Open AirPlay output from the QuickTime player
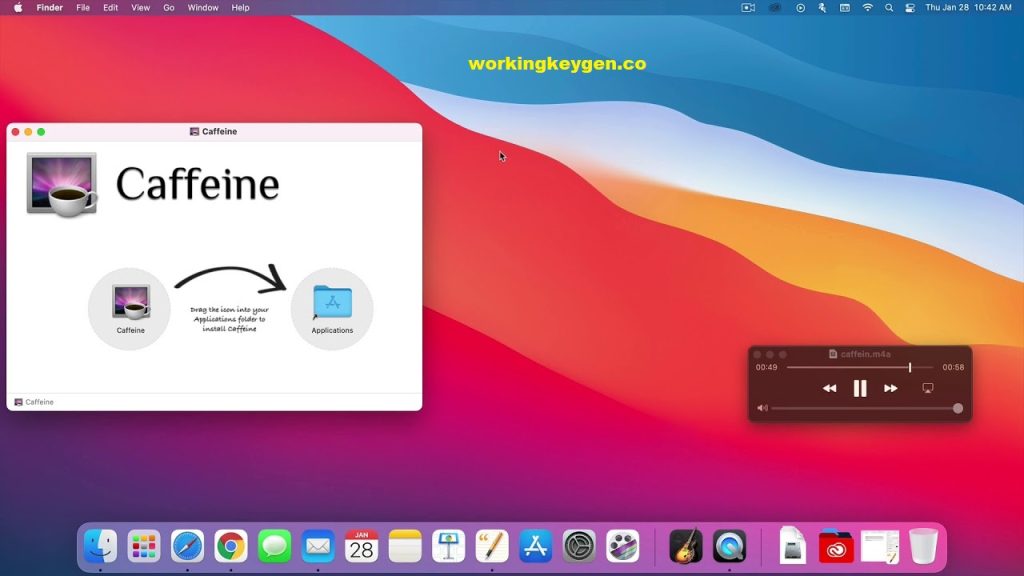Viewport: 1024px width, 576px height. tap(927, 388)
